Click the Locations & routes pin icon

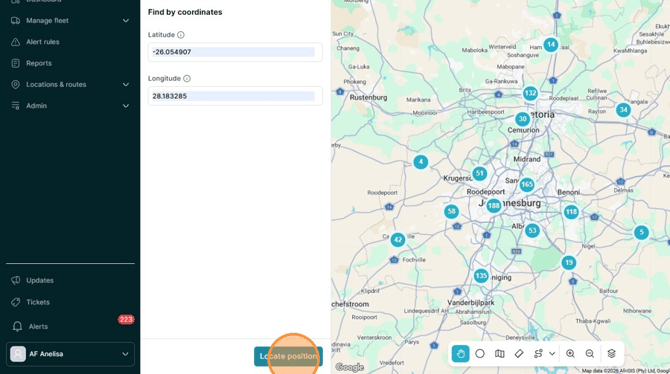coord(15,85)
